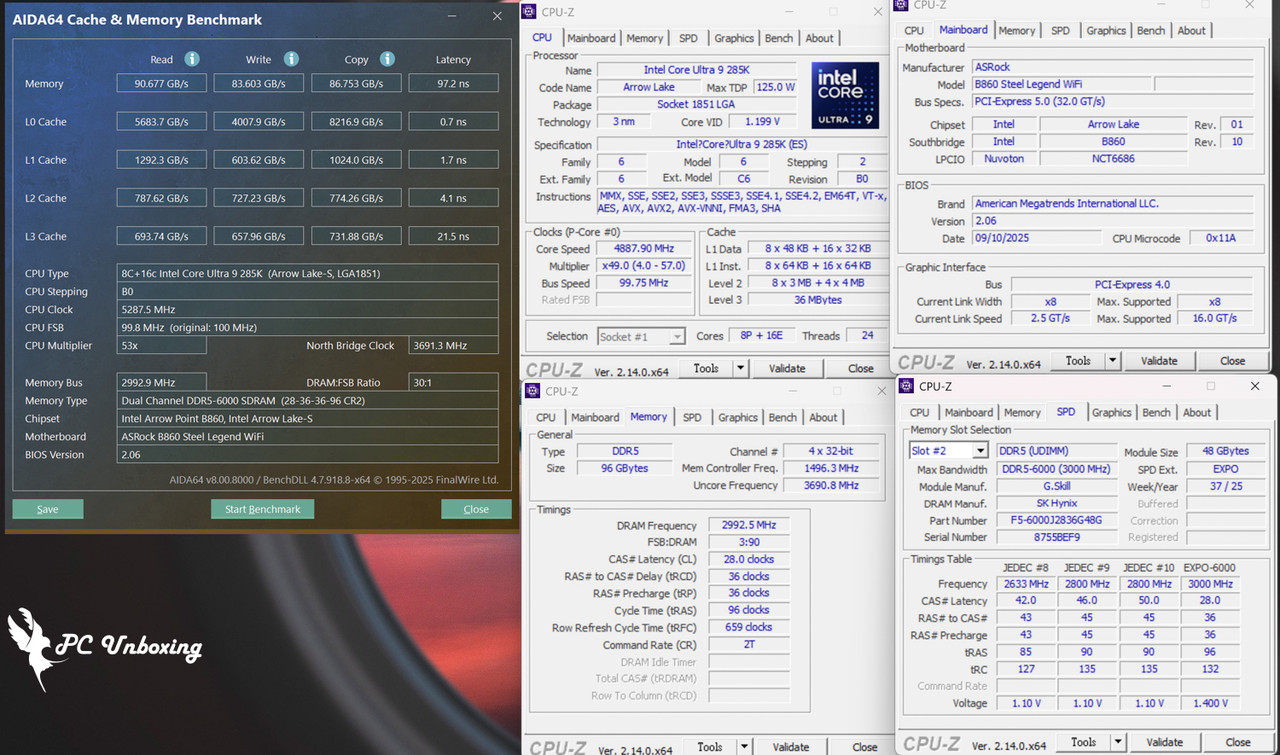The height and width of the screenshot is (755, 1280).
Task: Click the Close button in the CPU-Z Memory window
Action: (865, 747)
